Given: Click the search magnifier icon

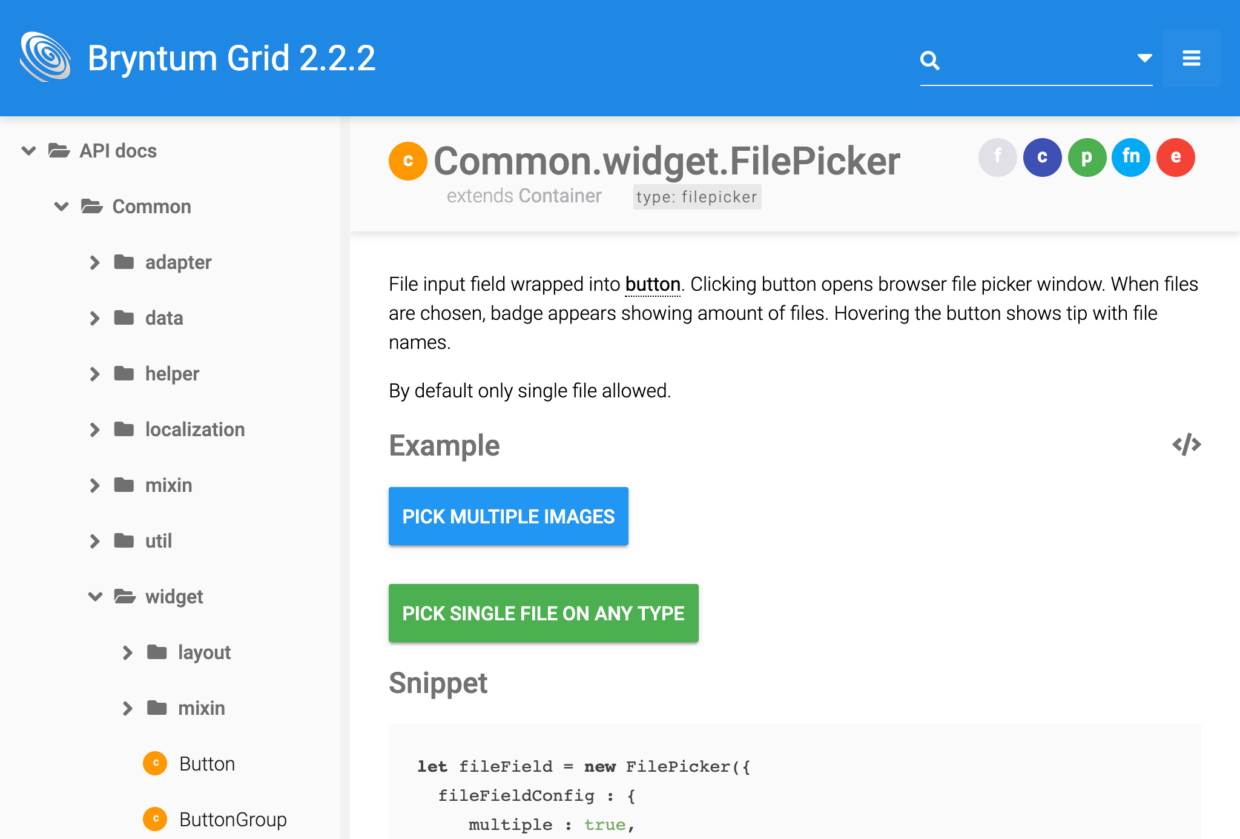Looking at the screenshot, I should pos(930,60).
